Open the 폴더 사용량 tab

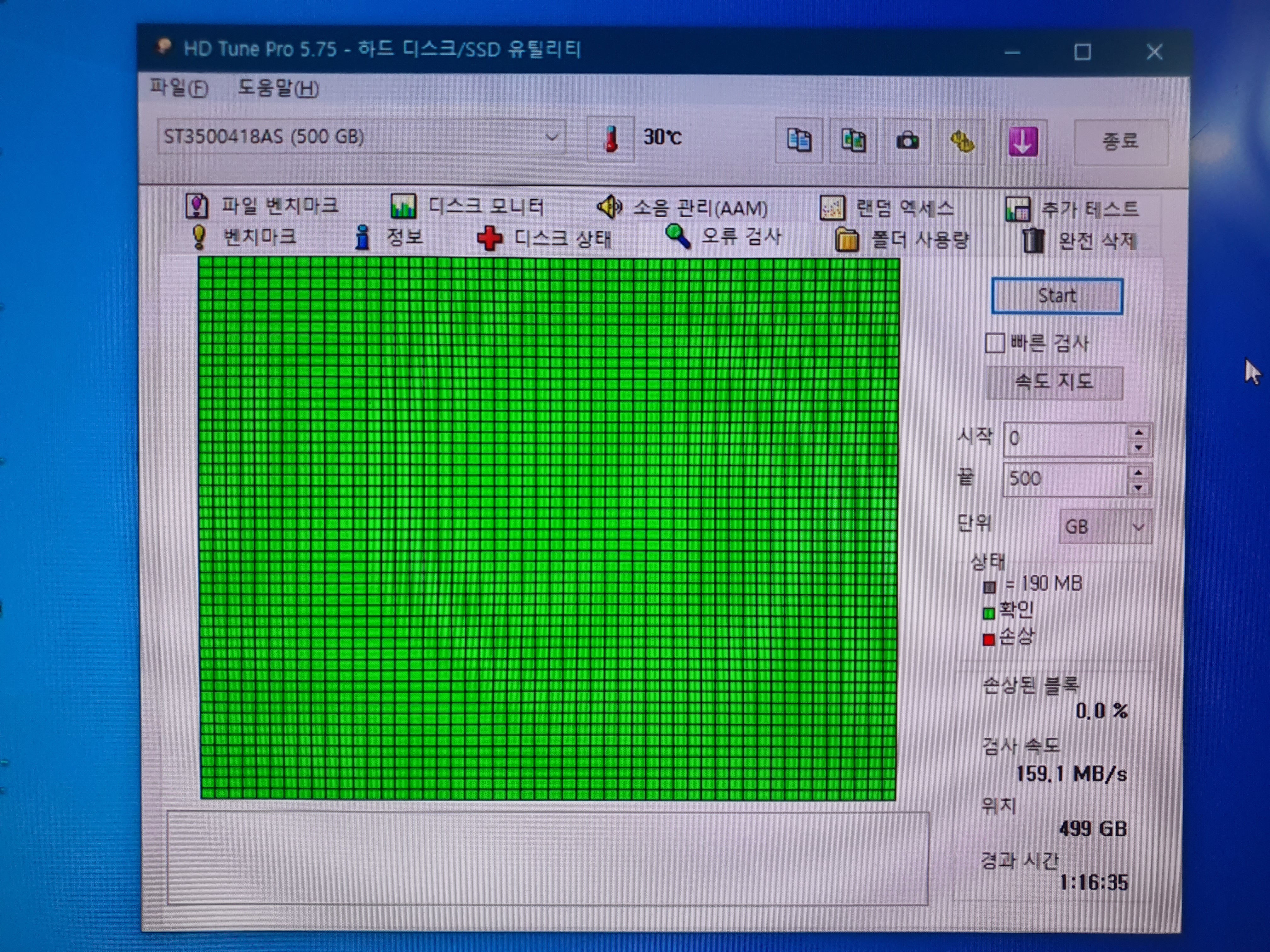[902, 239]
